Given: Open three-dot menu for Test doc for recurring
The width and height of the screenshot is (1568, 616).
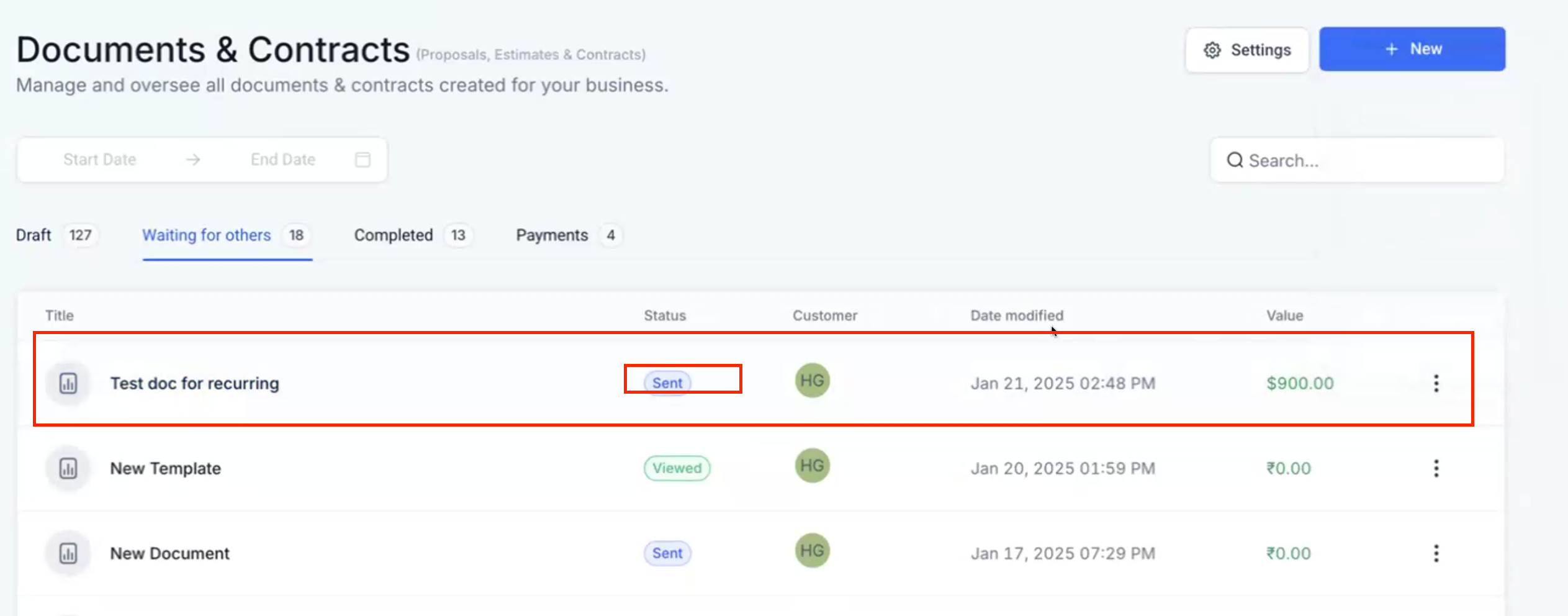Looking at the screenshot, I should pos(1436,383).
